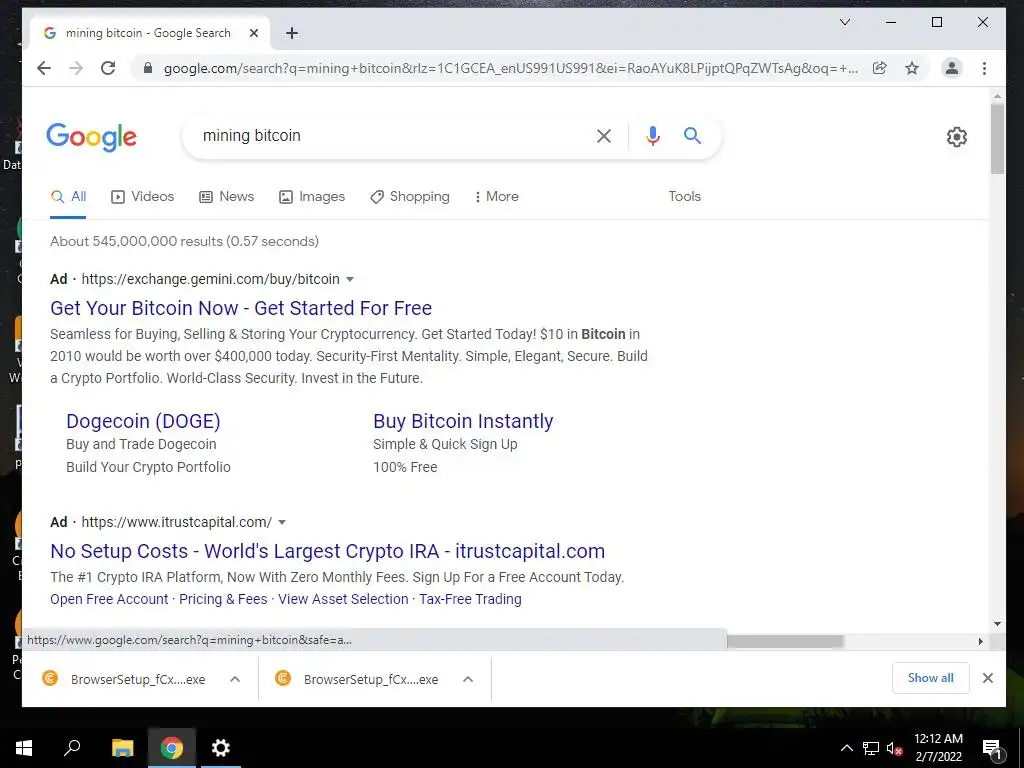Open a new Chrome tab

tap(292, 33)
